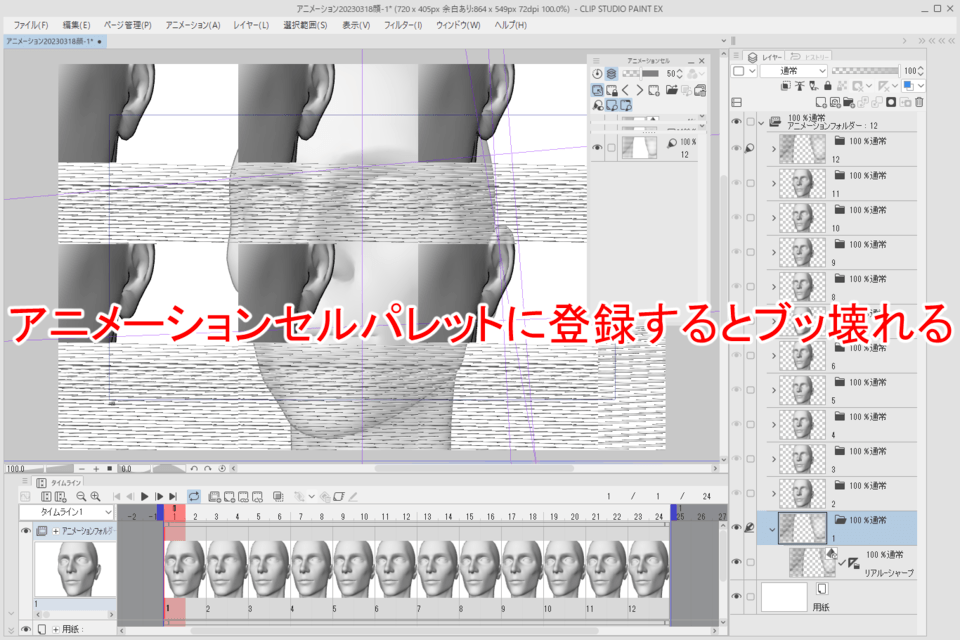Screen dimensions: 960x640
Task: Toggle clip to layer below icon
Action: coord(786,86)
